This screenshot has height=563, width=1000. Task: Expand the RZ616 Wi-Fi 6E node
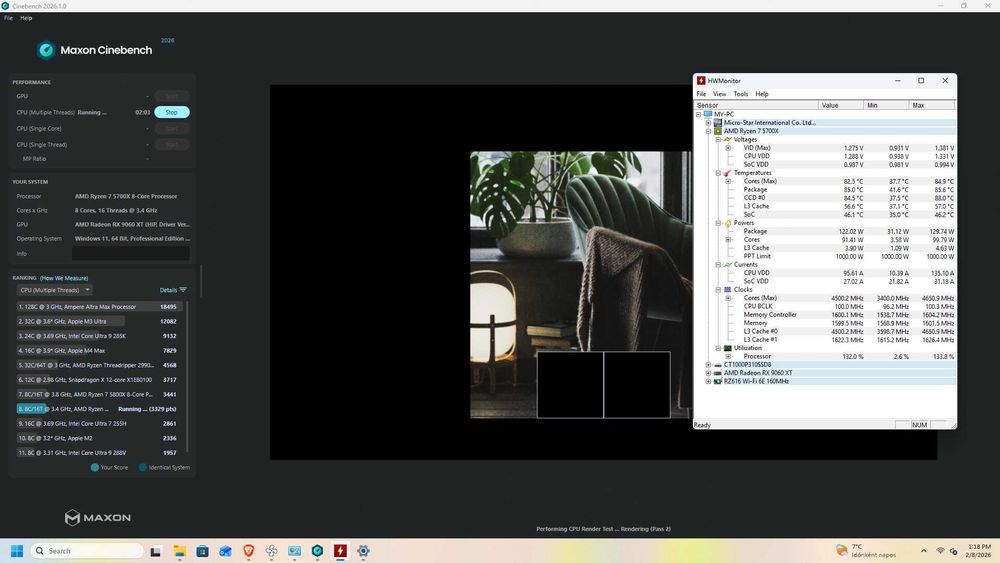pyautogui.click(x=708, y=381)
